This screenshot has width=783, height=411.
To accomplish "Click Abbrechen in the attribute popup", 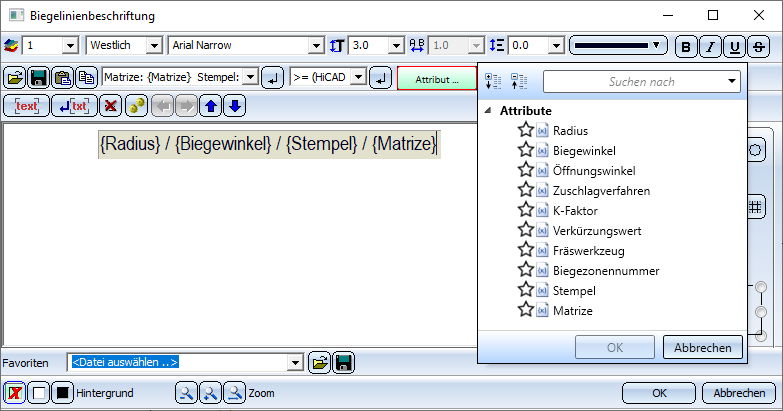I will (703, 348).
